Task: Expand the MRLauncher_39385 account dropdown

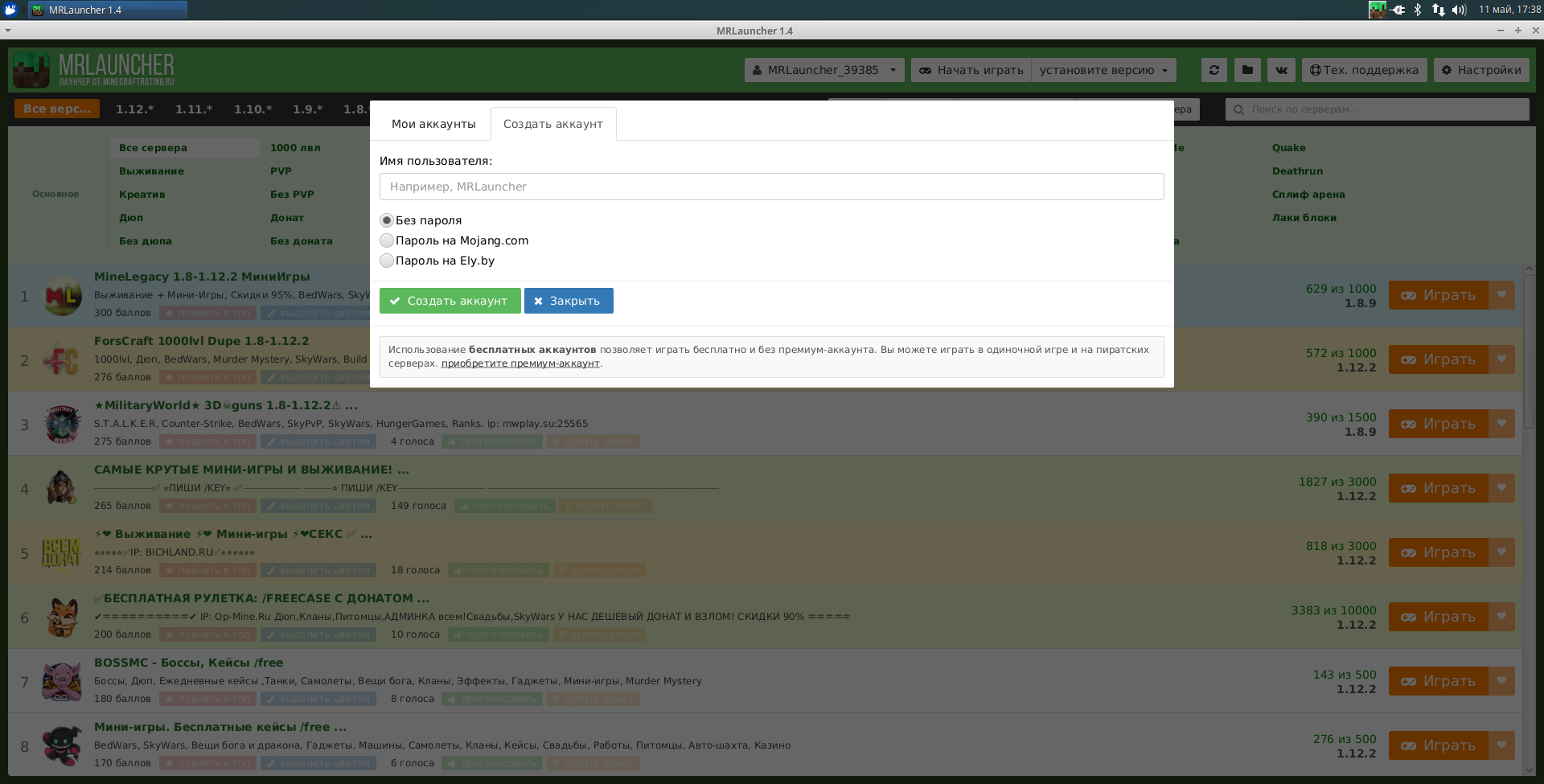Action: pyautogui.click(x=824, y=70)
